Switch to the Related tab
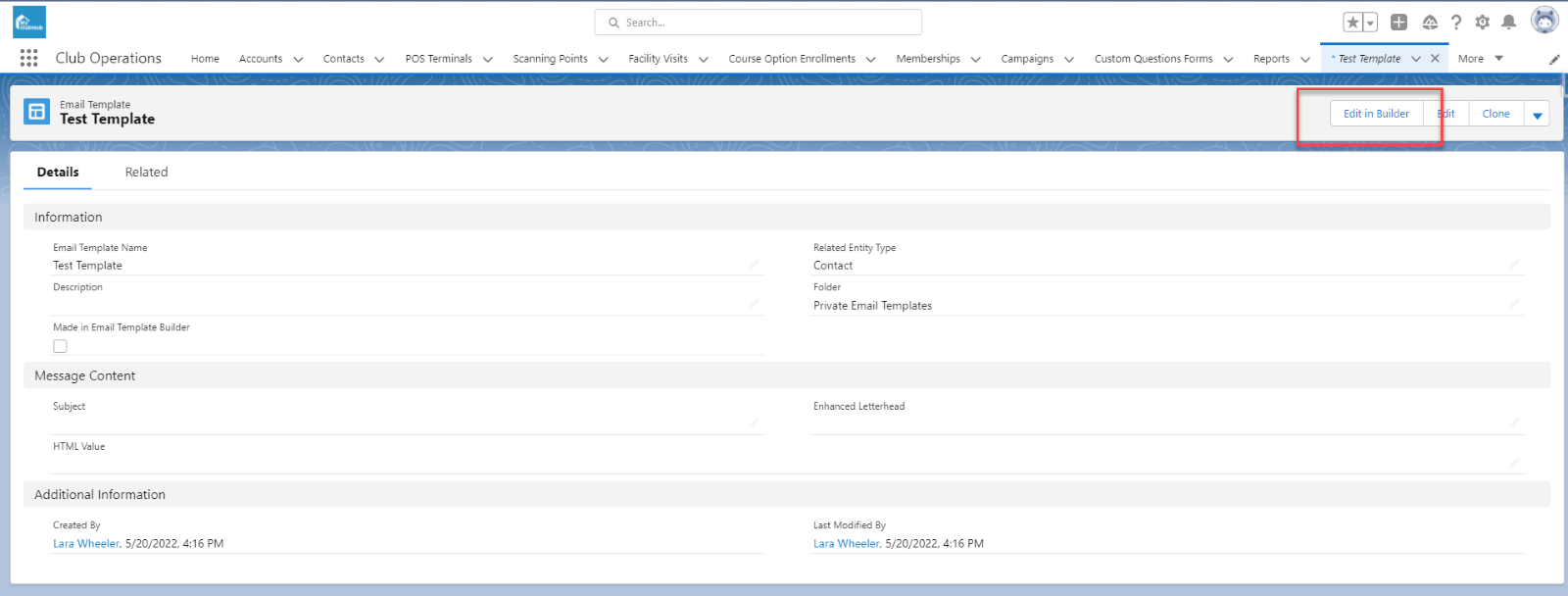The height and width of the screenshot is (596, 1568). 146,173
